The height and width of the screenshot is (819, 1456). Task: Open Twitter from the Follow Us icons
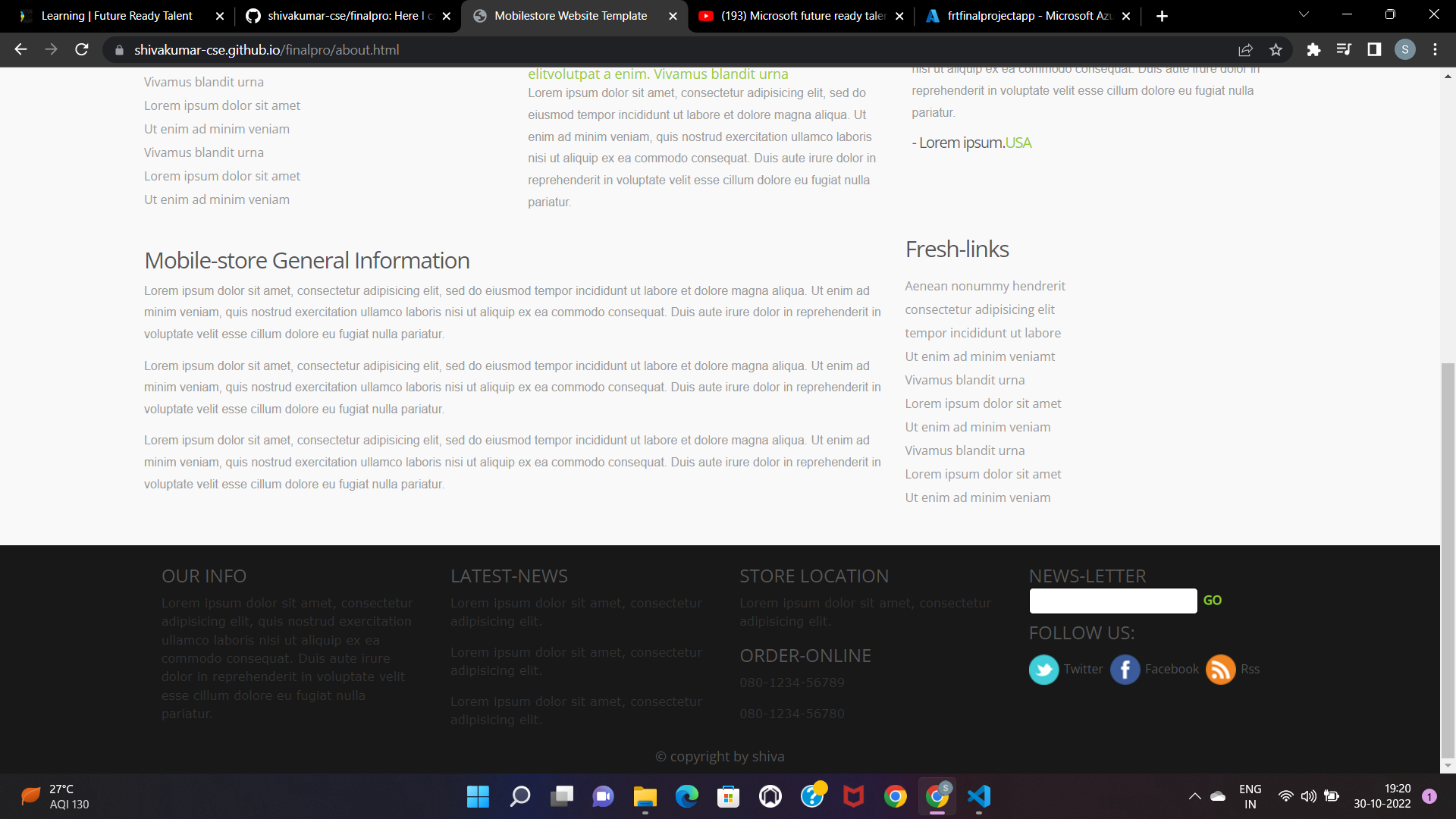pyautogui.click(x=1043, y=670)
